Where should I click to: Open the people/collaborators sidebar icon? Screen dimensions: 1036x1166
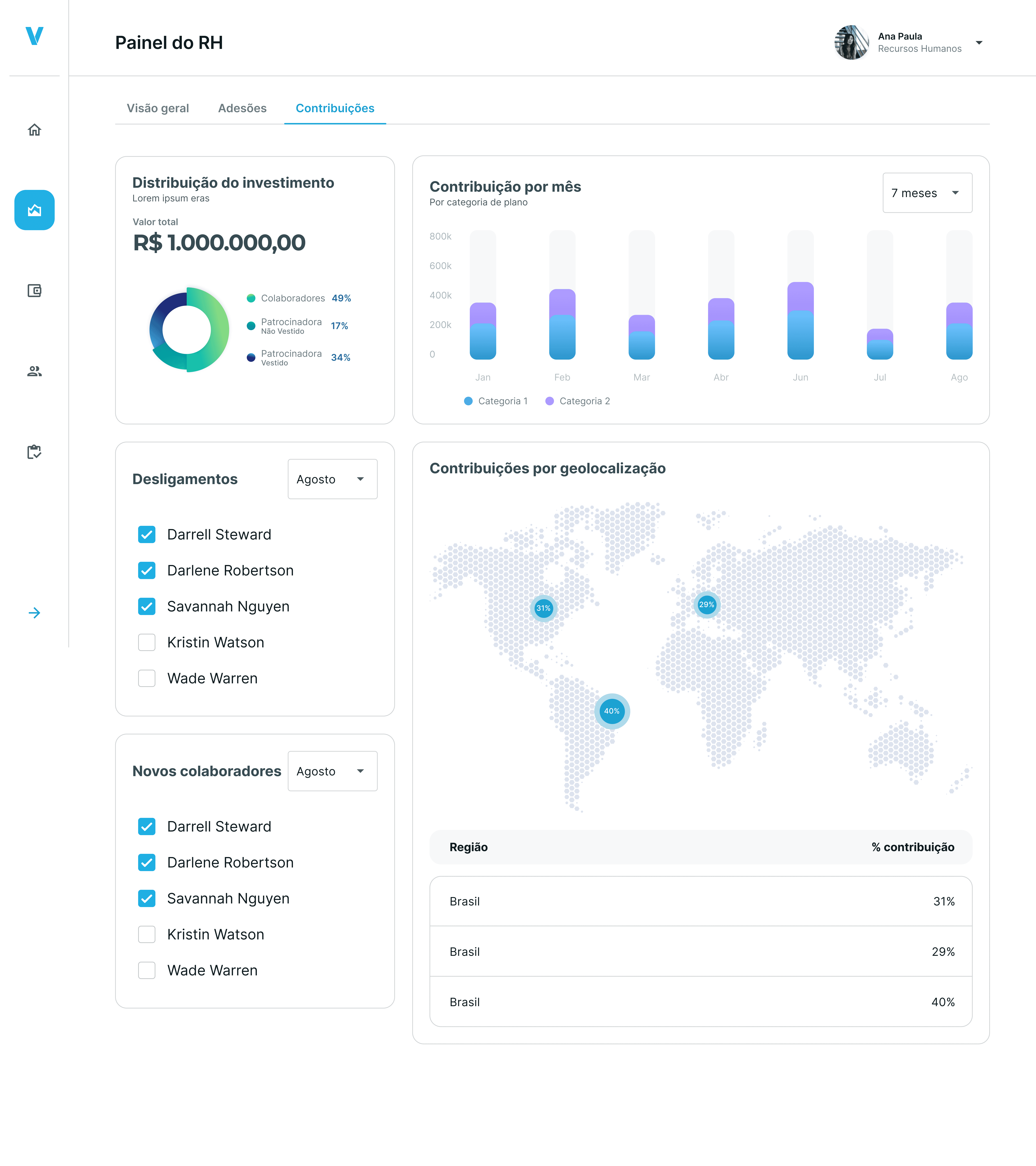tap(34, 371)
